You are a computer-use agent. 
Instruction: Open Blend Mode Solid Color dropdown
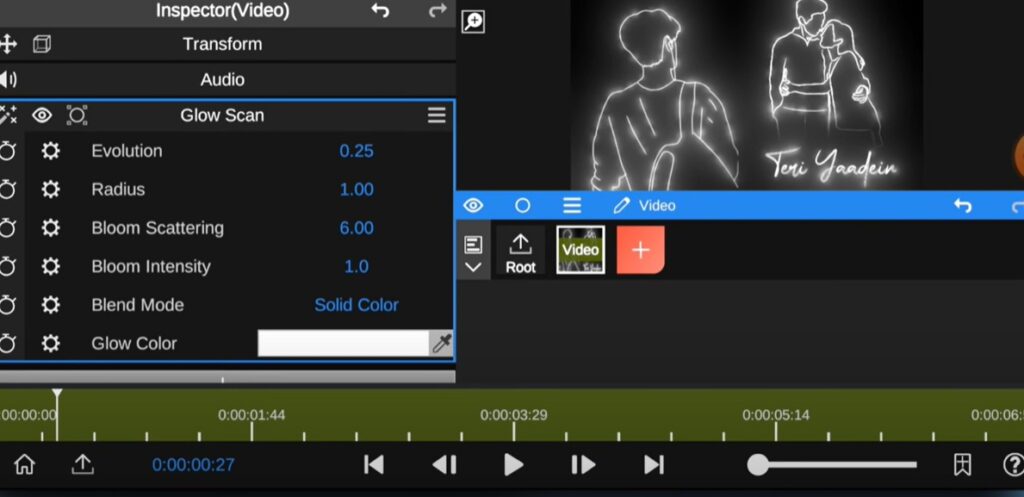coord(356,305)
